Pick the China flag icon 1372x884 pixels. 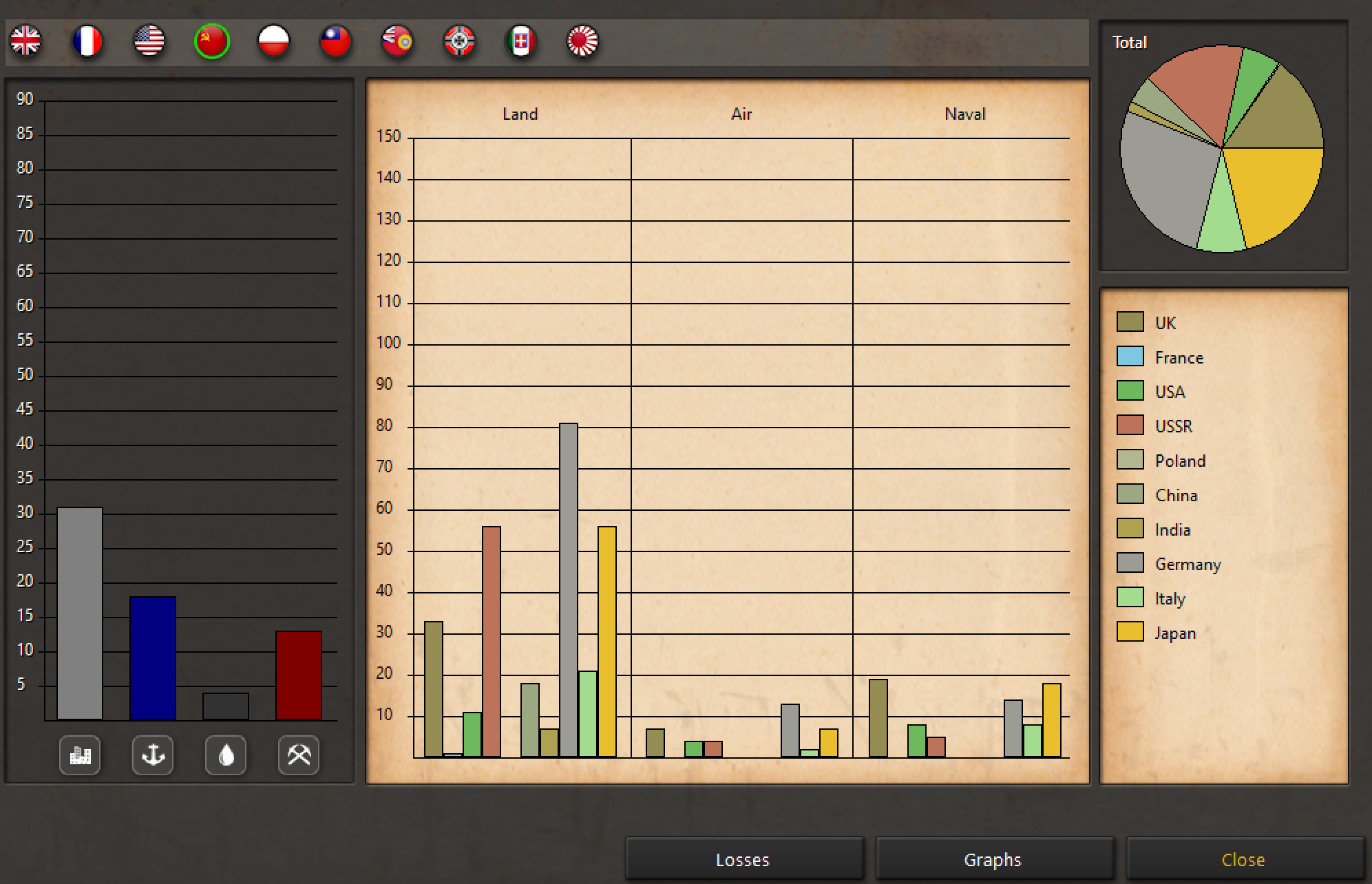(335, 41)
